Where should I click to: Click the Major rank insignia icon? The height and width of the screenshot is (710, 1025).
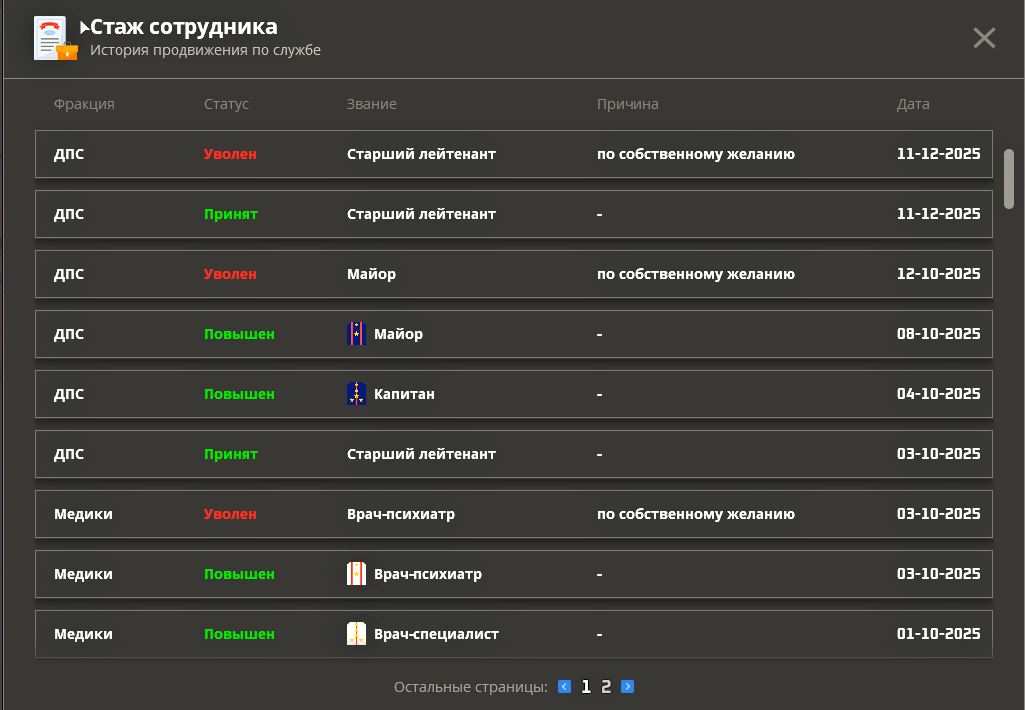[356, 334]
